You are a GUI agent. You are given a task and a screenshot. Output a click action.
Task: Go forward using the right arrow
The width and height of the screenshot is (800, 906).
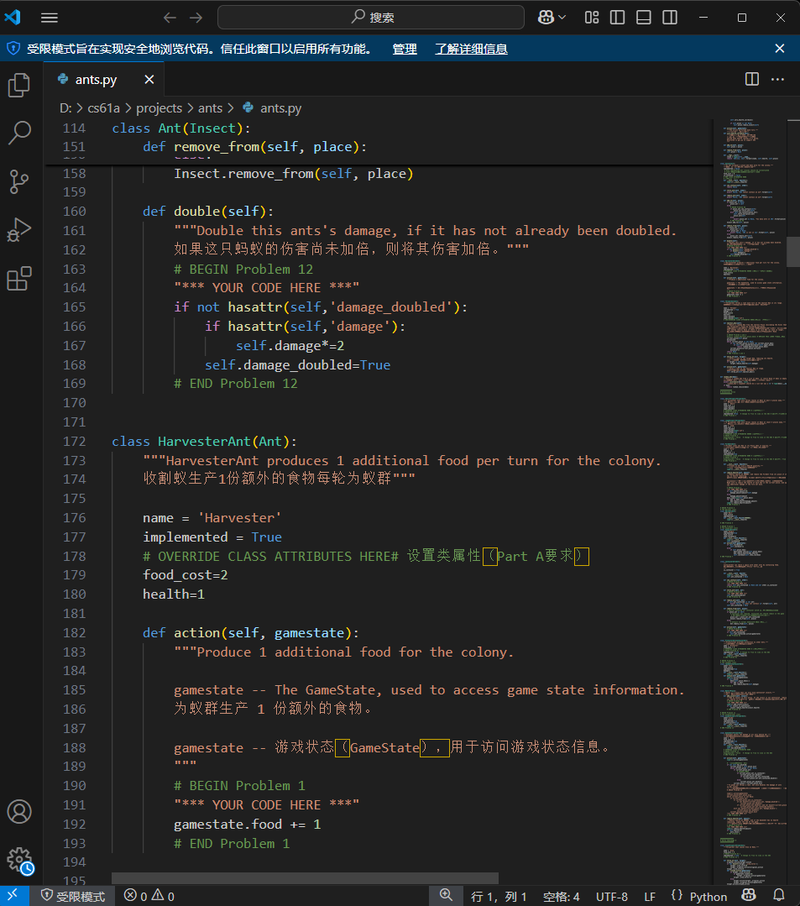click(196, 18)
